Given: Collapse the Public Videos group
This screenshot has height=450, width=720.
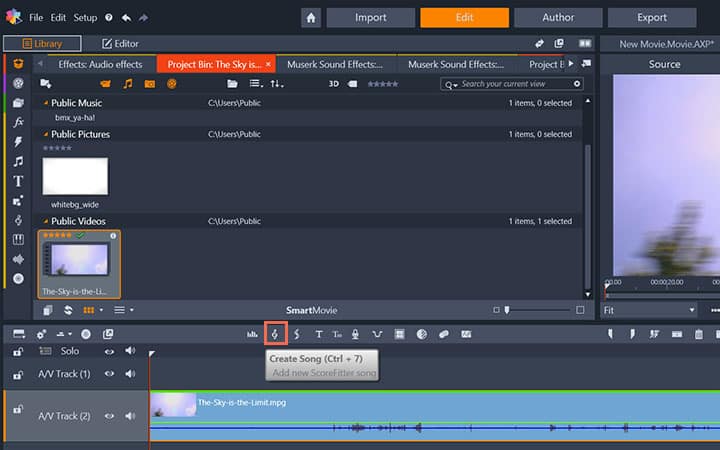Looking at the screenshot, I should (x=45, y=221).
